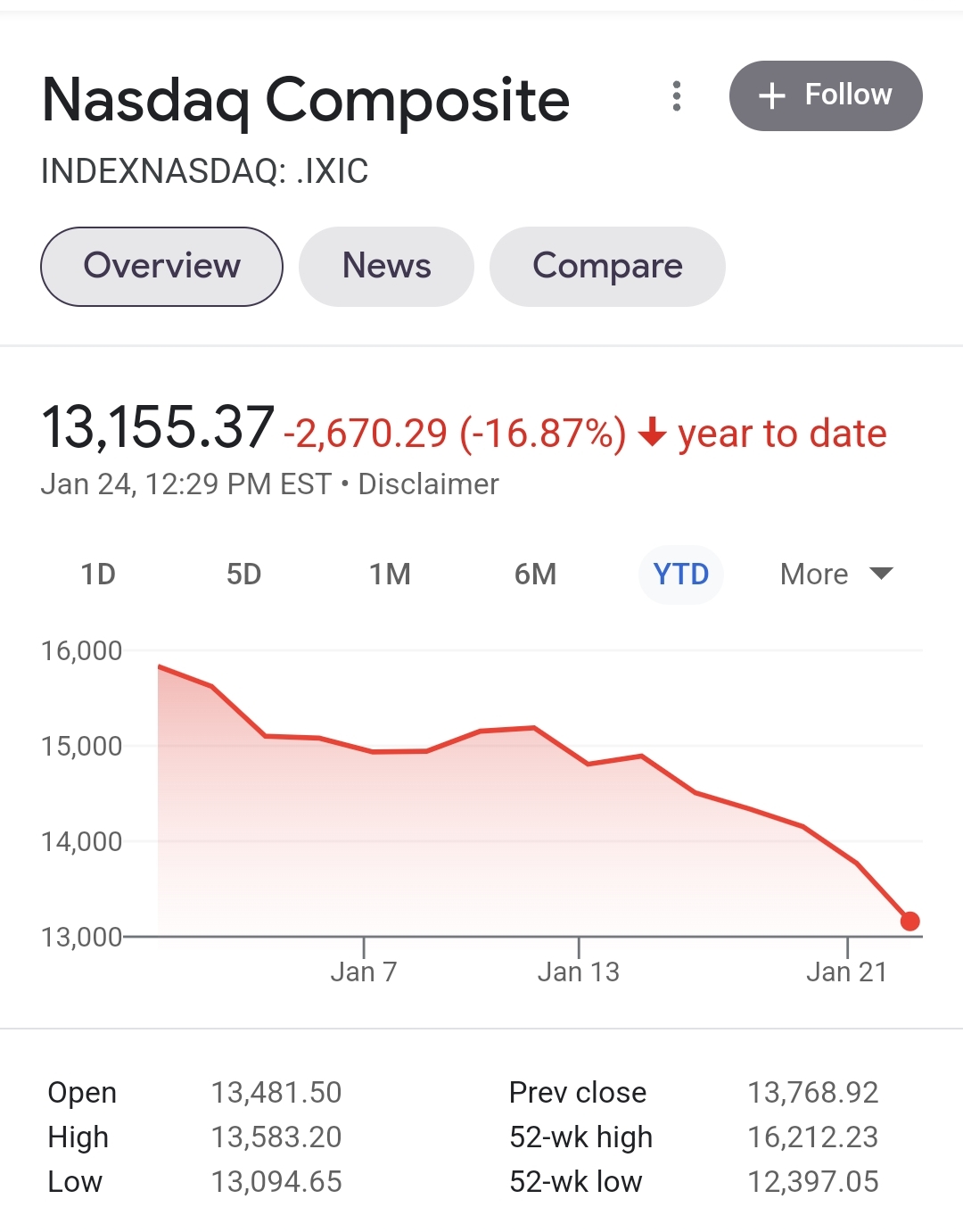Screen dimensions: 963x1232
Task: Open the Compare tab
Action: pos(607,267)
